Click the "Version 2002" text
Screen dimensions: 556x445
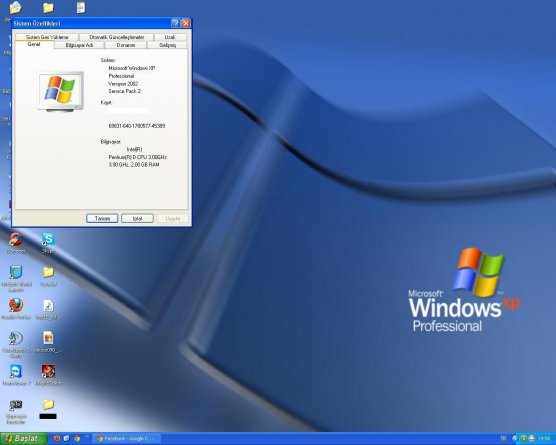coord(123,84)
